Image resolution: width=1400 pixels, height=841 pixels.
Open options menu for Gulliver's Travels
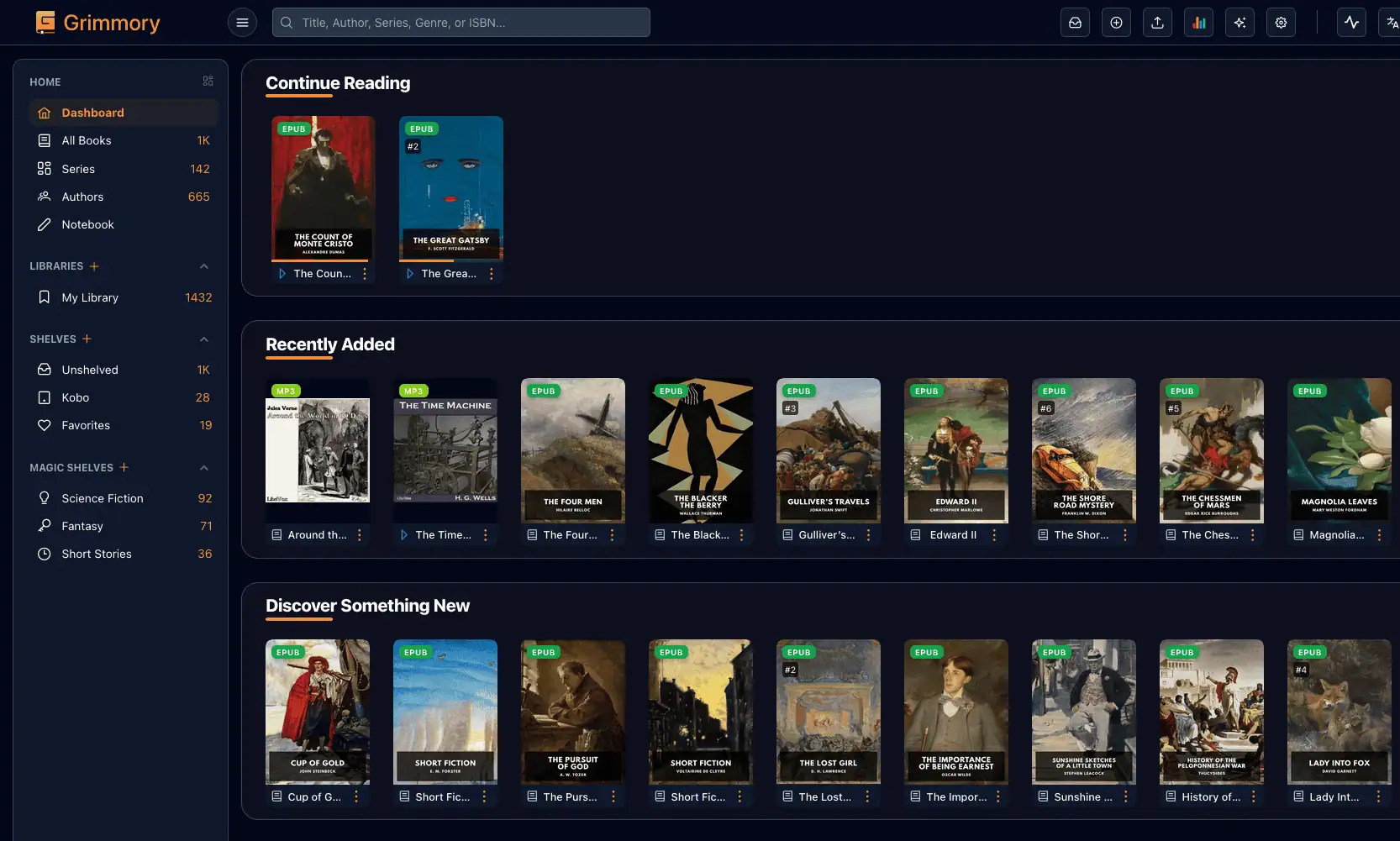click(868, 535)
